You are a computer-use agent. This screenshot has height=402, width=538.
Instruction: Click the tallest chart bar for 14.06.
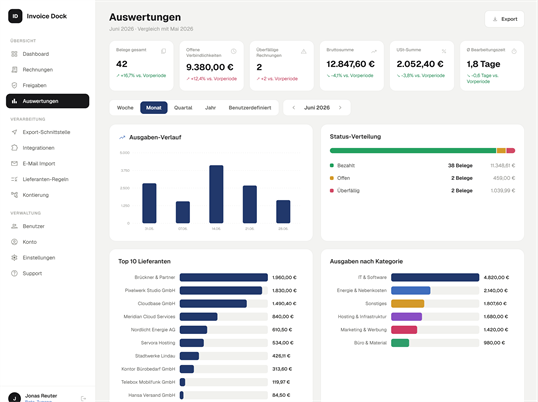click(x=216, y=194)
